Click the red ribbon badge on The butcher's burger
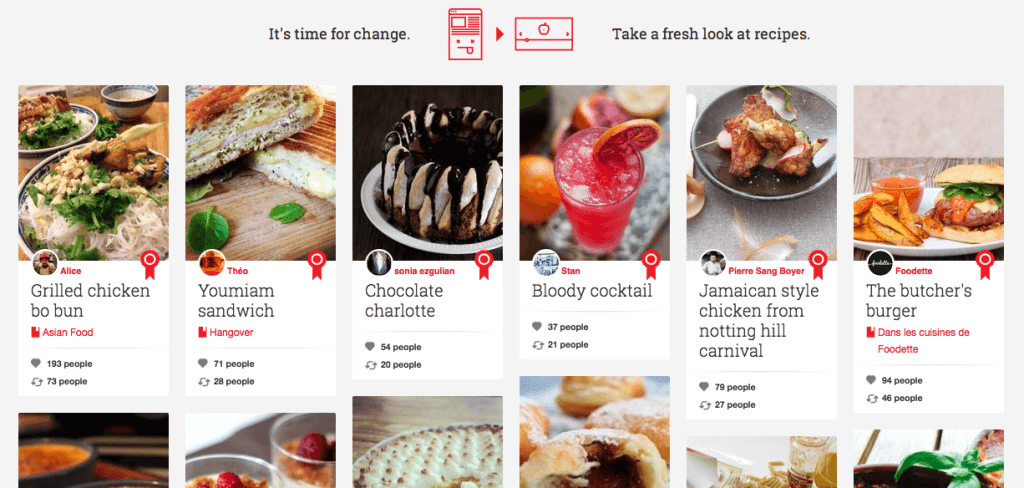1024x488 pixels. coord(985,265)
